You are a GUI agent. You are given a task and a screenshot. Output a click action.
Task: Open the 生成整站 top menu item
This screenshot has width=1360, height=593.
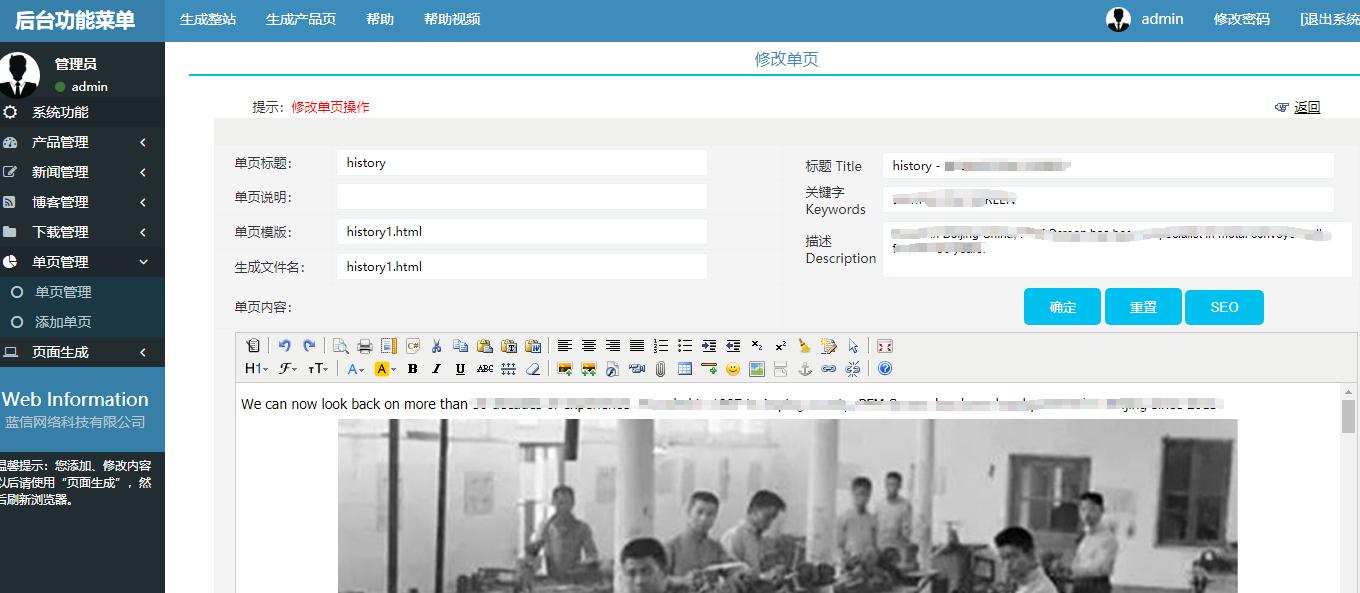[208, 19]
